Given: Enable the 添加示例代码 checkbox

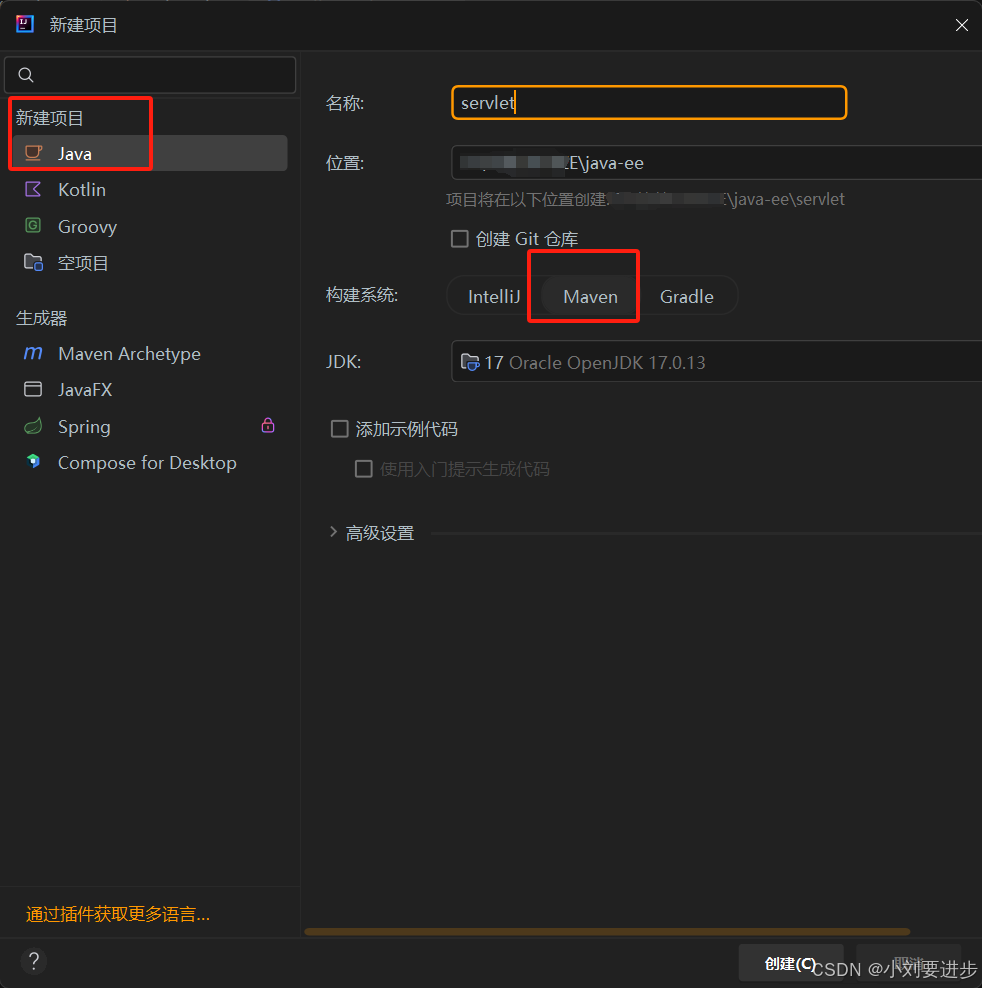Looking at the screenshot, I should pyautogui.click(x=340, y=429).
